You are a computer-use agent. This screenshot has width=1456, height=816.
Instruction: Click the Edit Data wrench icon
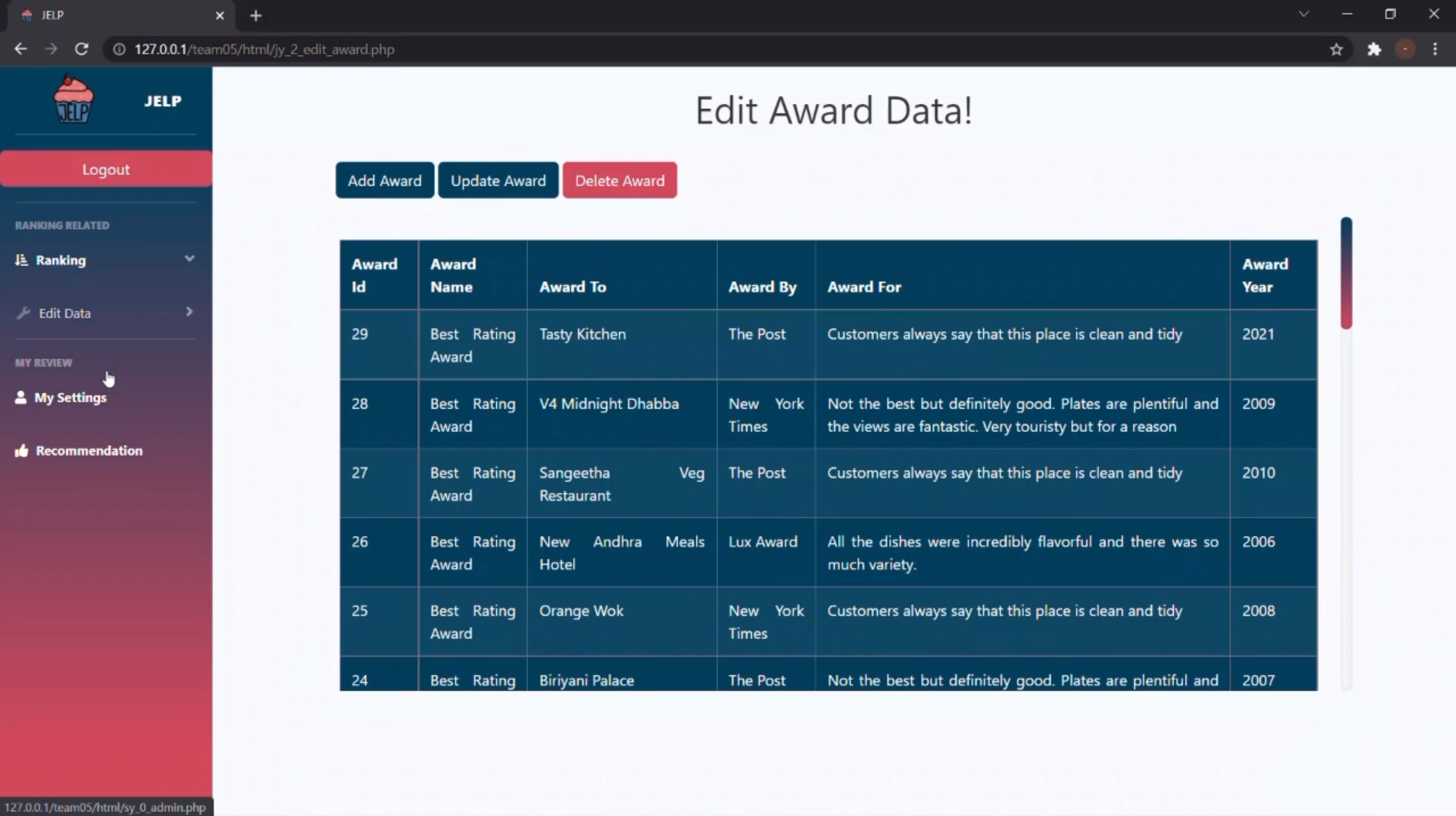pos(23,313)
